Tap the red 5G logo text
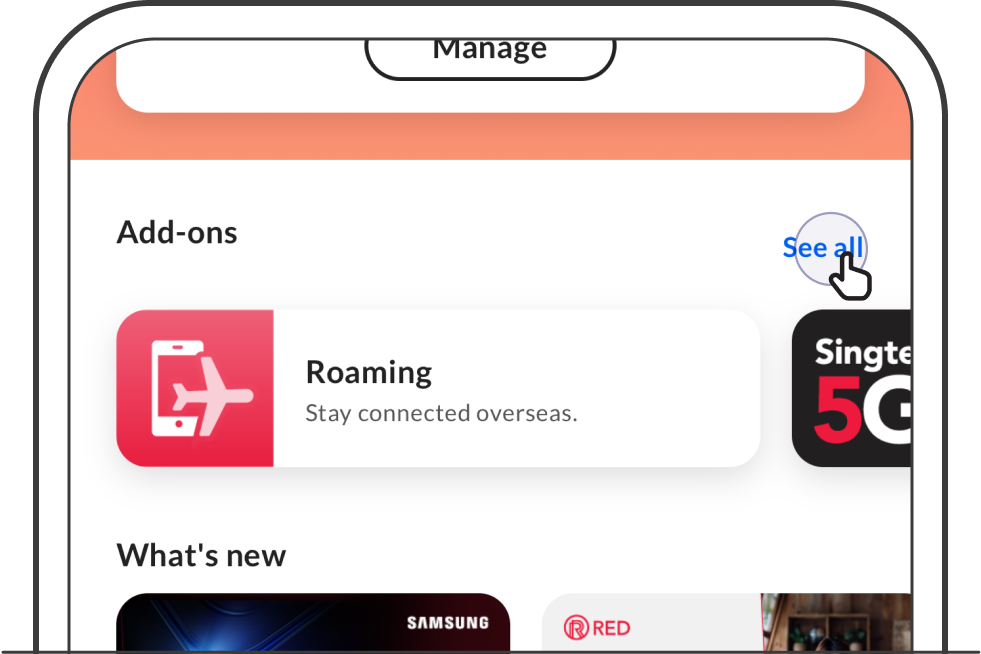This screenshot has width=981, height=654. (x=862, y=408)
